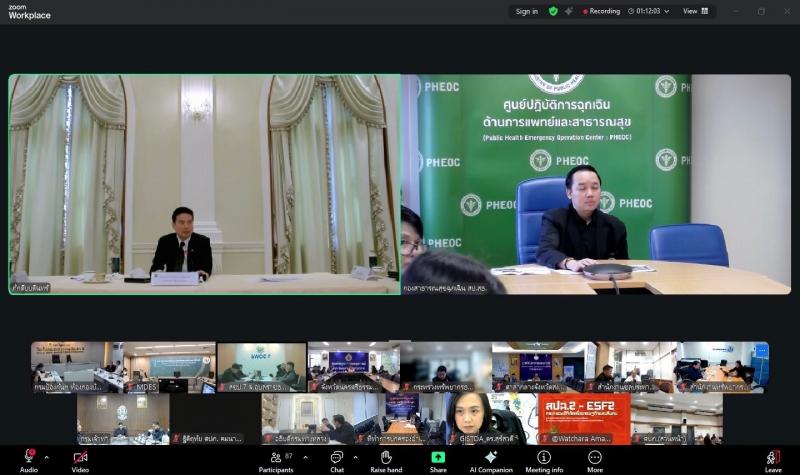Select the GISTDA participant thumbnail
The image size is (800, 475).
point(492,419)
